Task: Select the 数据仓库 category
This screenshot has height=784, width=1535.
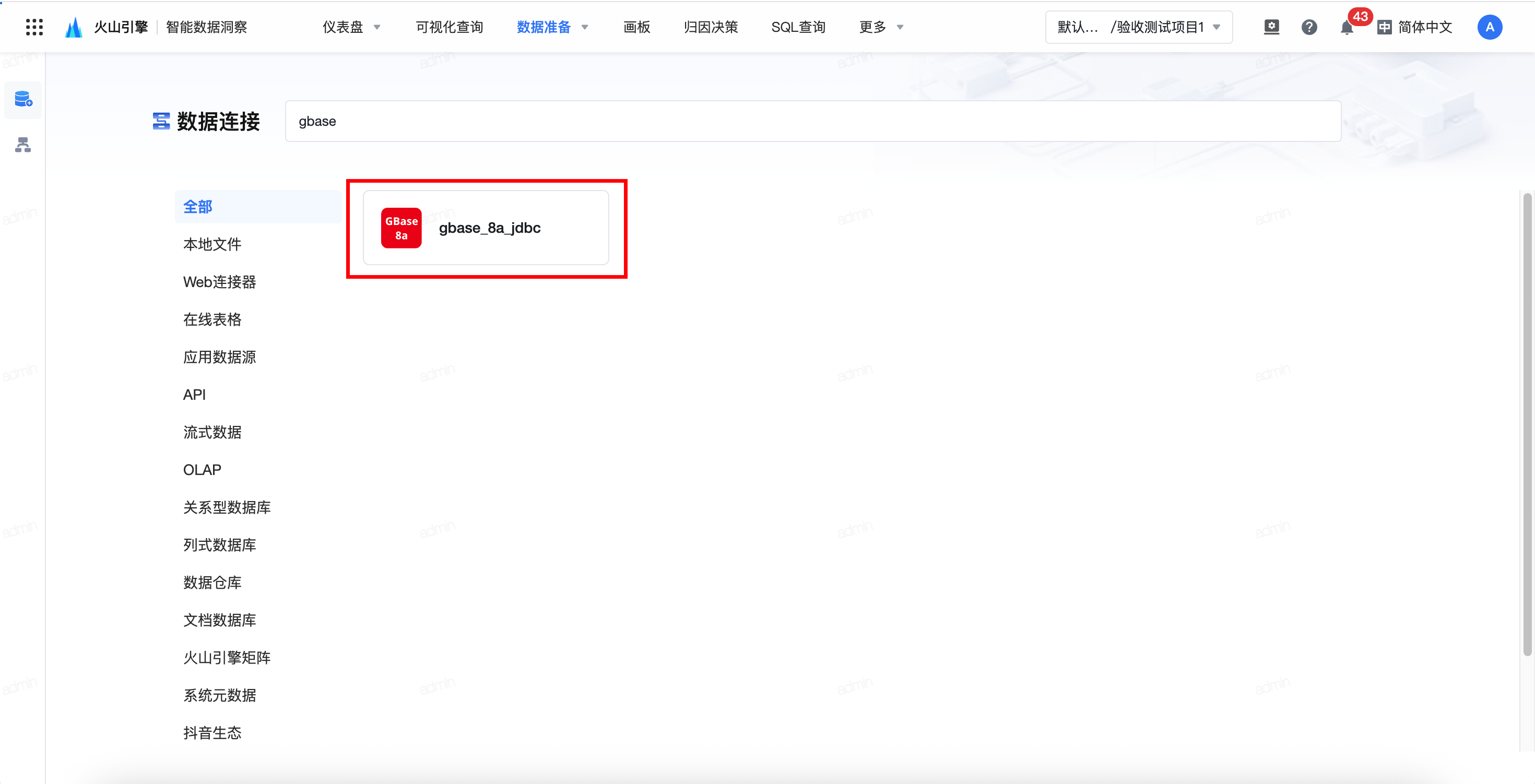Action: [x=212, y=582]
